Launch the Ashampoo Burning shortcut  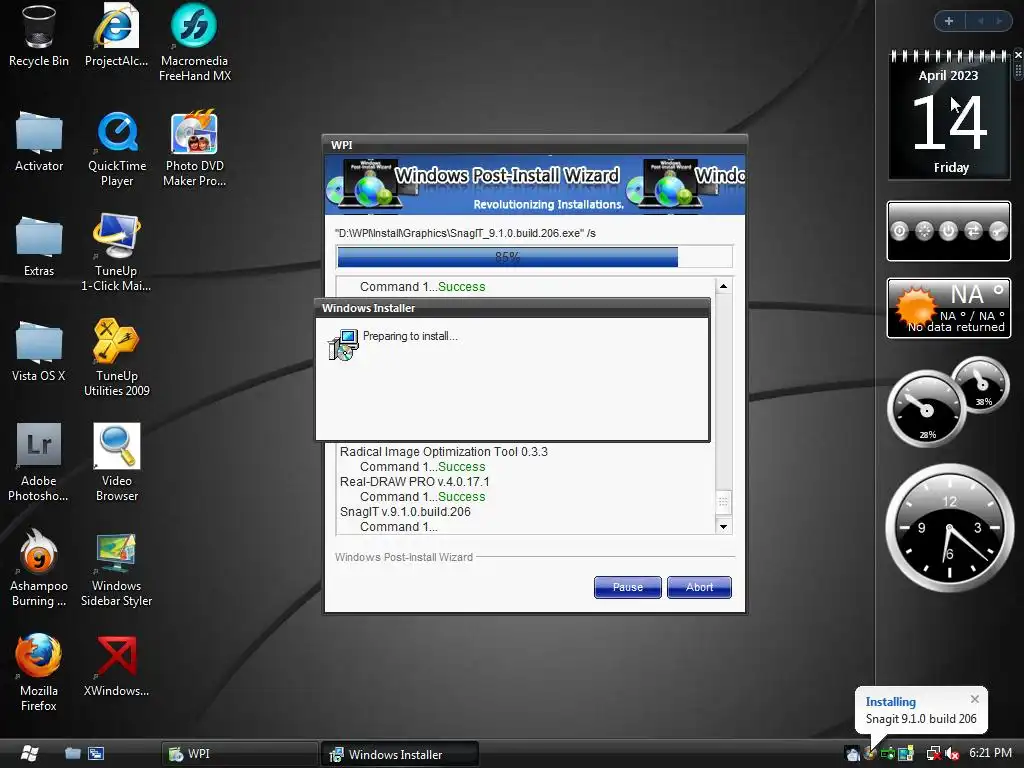coord(39,568)
